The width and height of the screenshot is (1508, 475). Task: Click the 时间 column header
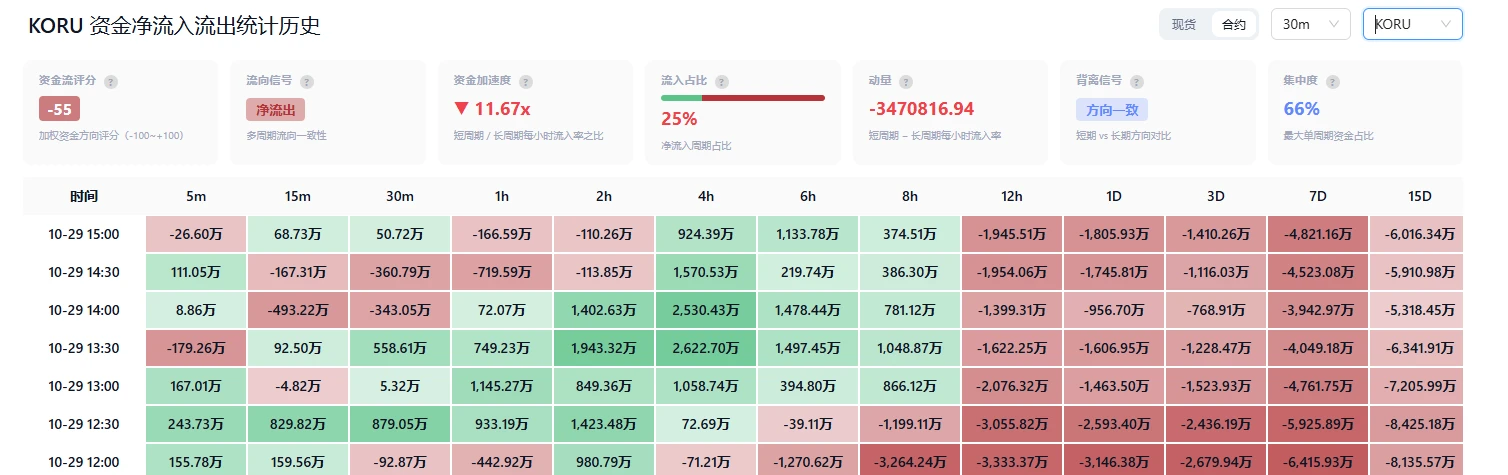(84, 196)
